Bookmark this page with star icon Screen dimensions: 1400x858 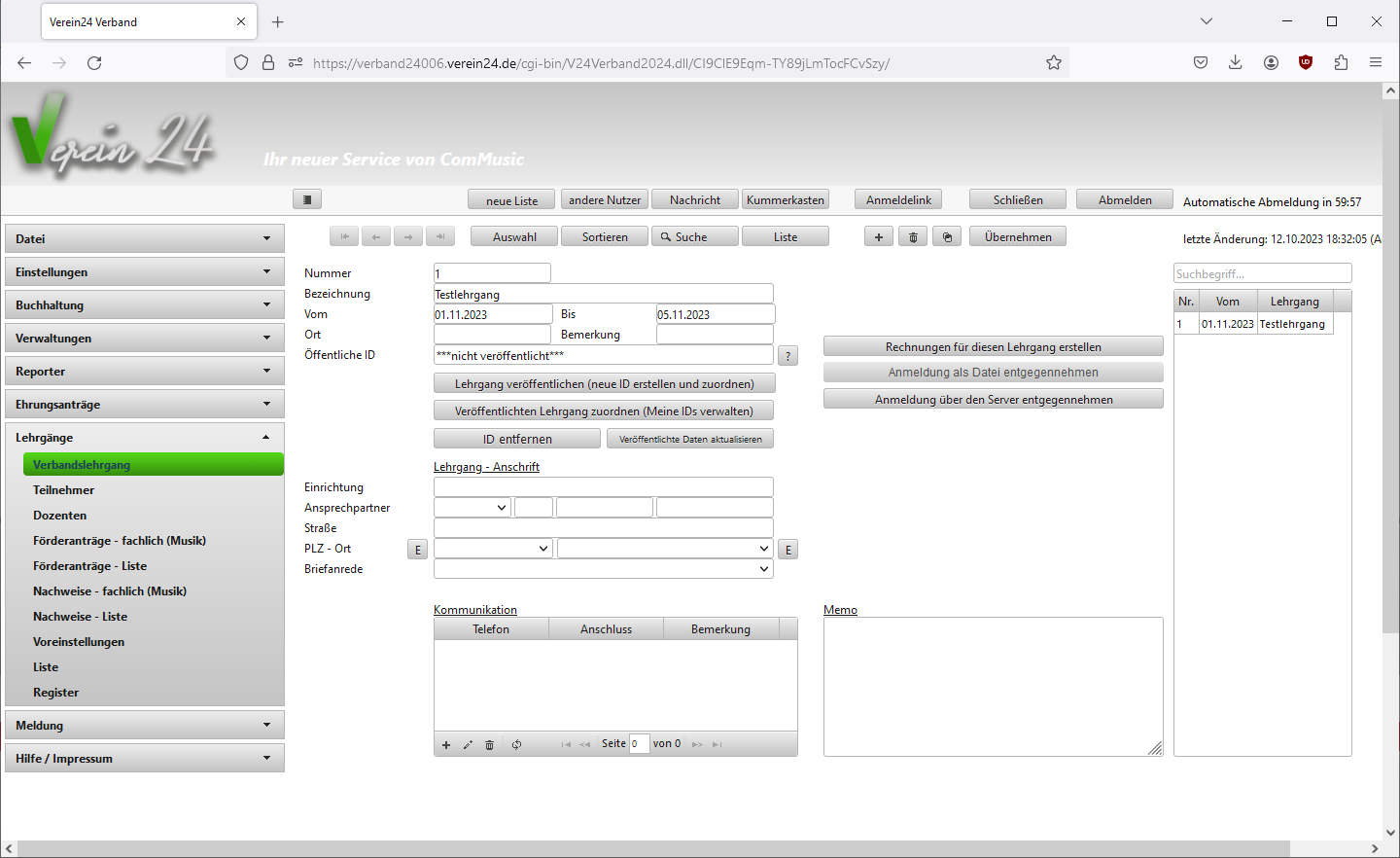click(x=1054, y=62)
